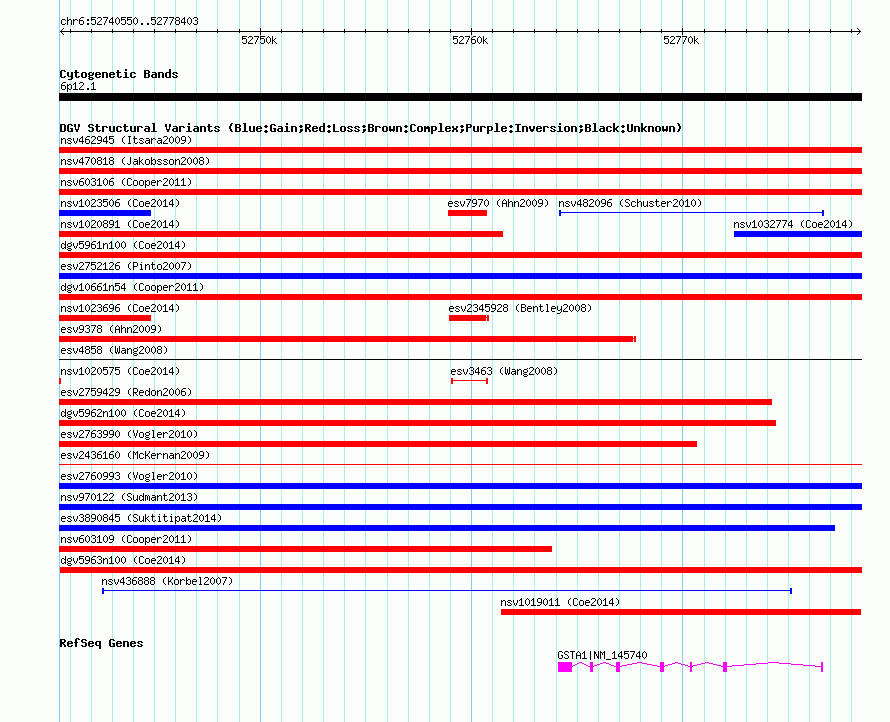The width and height of the screenshot is (890, 722).
Task: Click the nsv436888 (Korbel2007) label
Action: (167, 581)
